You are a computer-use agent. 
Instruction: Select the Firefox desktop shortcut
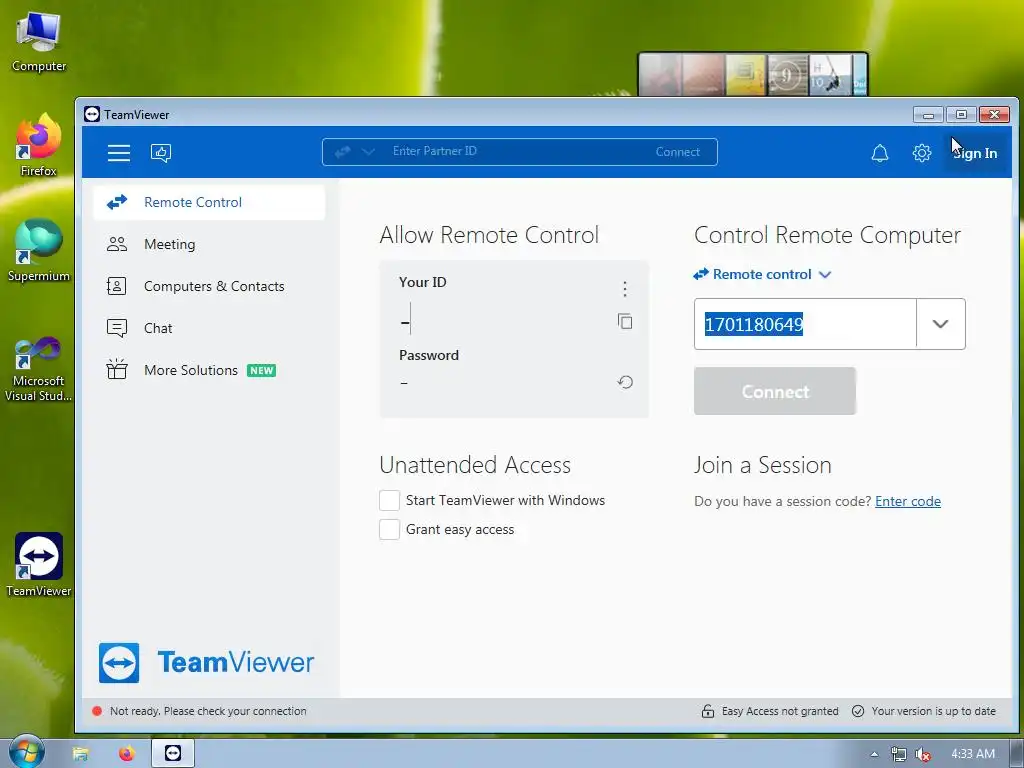pyautogui.click(x=39, y=145)
